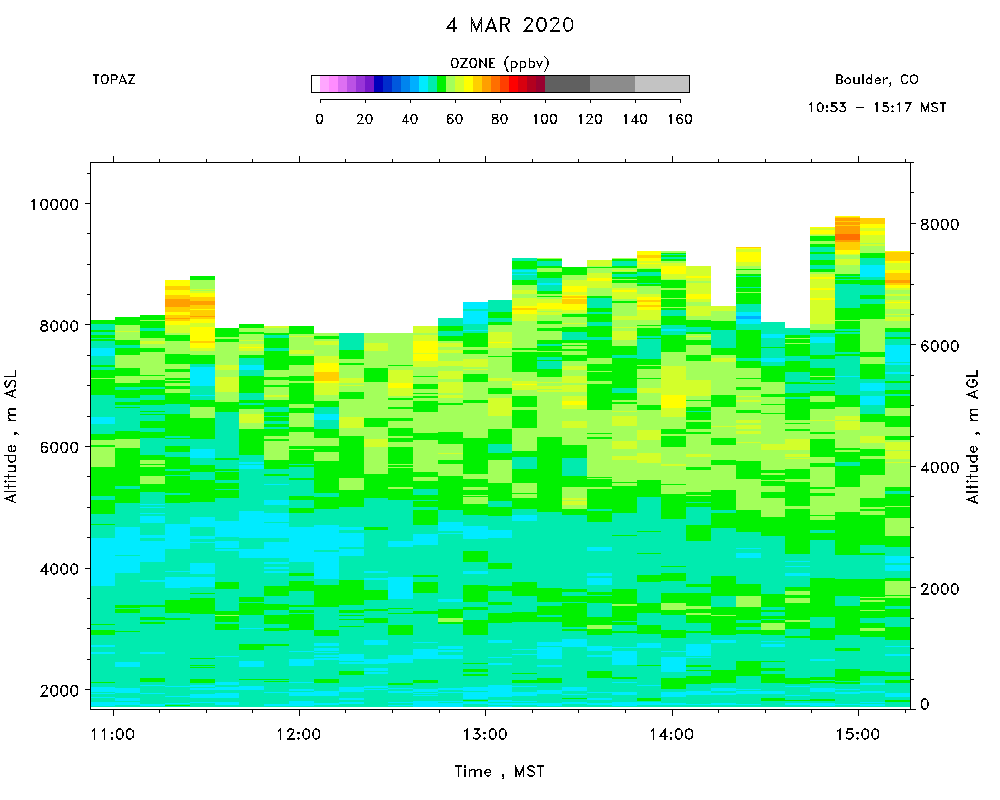Pick the light gray 140-160 colorbar segment
1000x800 pixels.
point(662,84)
